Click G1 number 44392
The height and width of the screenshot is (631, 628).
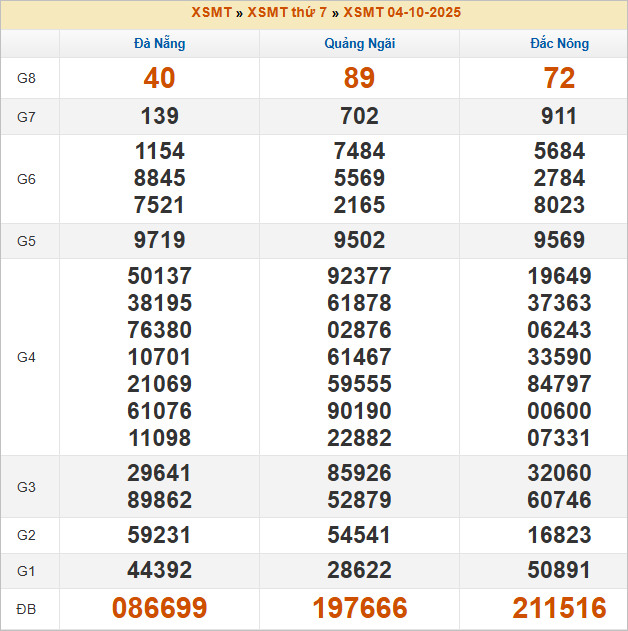pos(159,571)
